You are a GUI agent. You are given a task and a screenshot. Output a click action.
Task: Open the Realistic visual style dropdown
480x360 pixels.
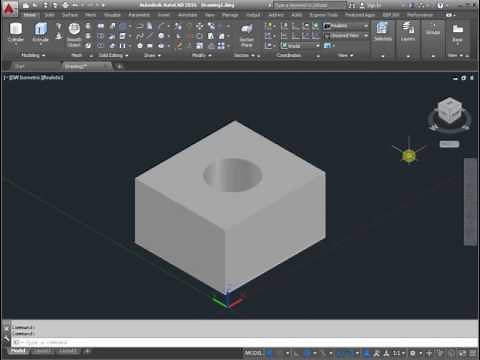pos(346,26)
